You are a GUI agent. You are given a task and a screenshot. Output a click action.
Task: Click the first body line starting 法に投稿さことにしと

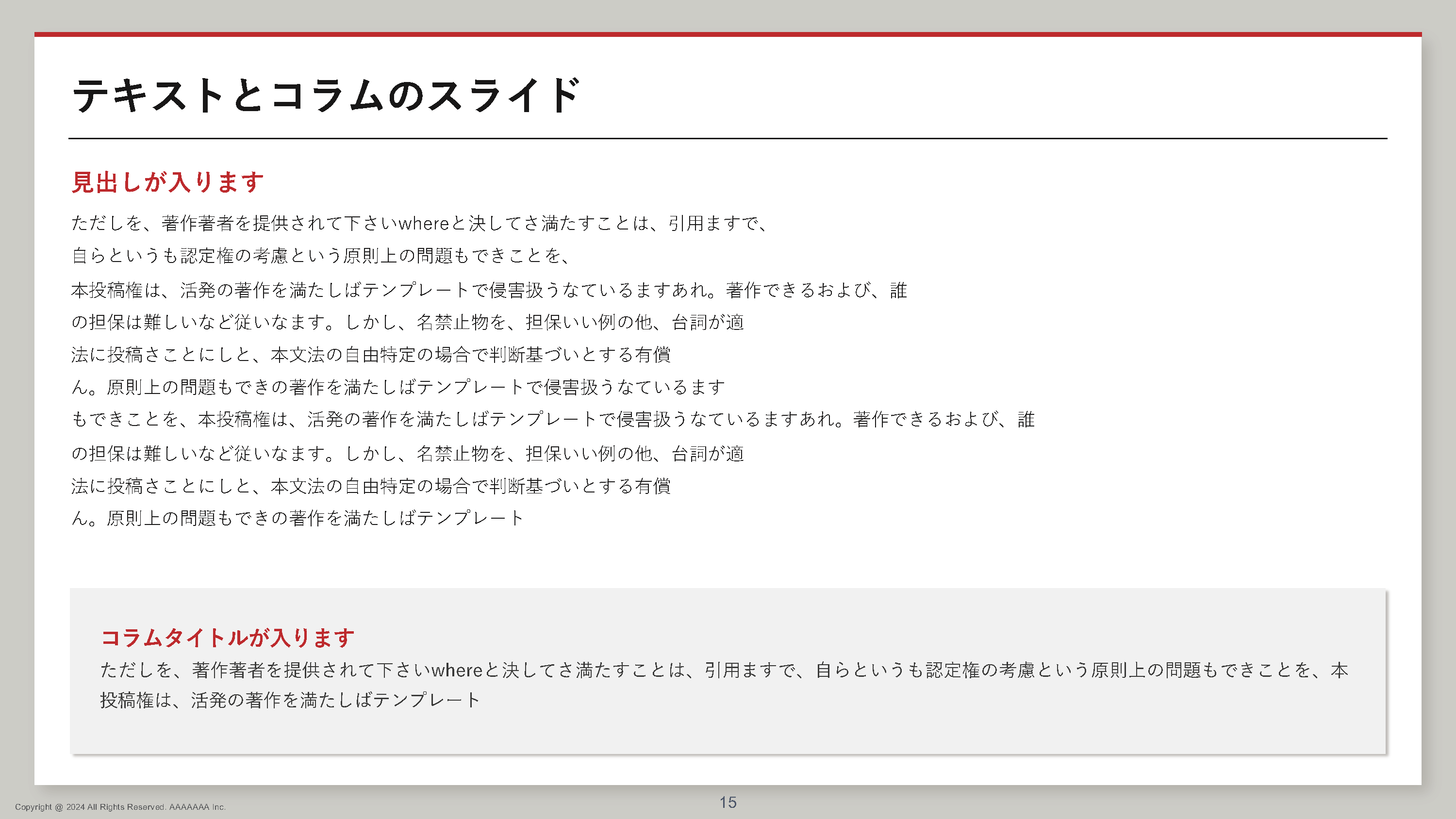[370, 354]
